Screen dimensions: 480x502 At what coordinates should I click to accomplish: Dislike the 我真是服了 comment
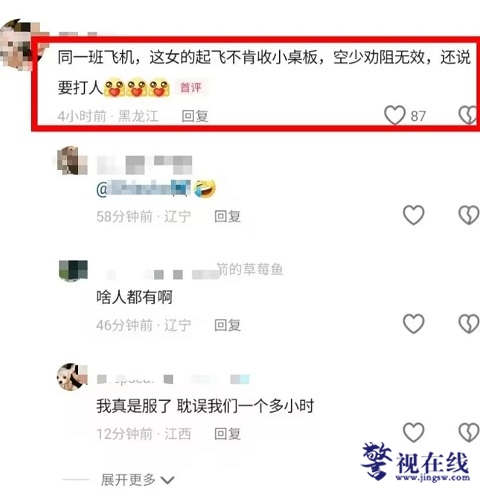[x=469, y=432]
